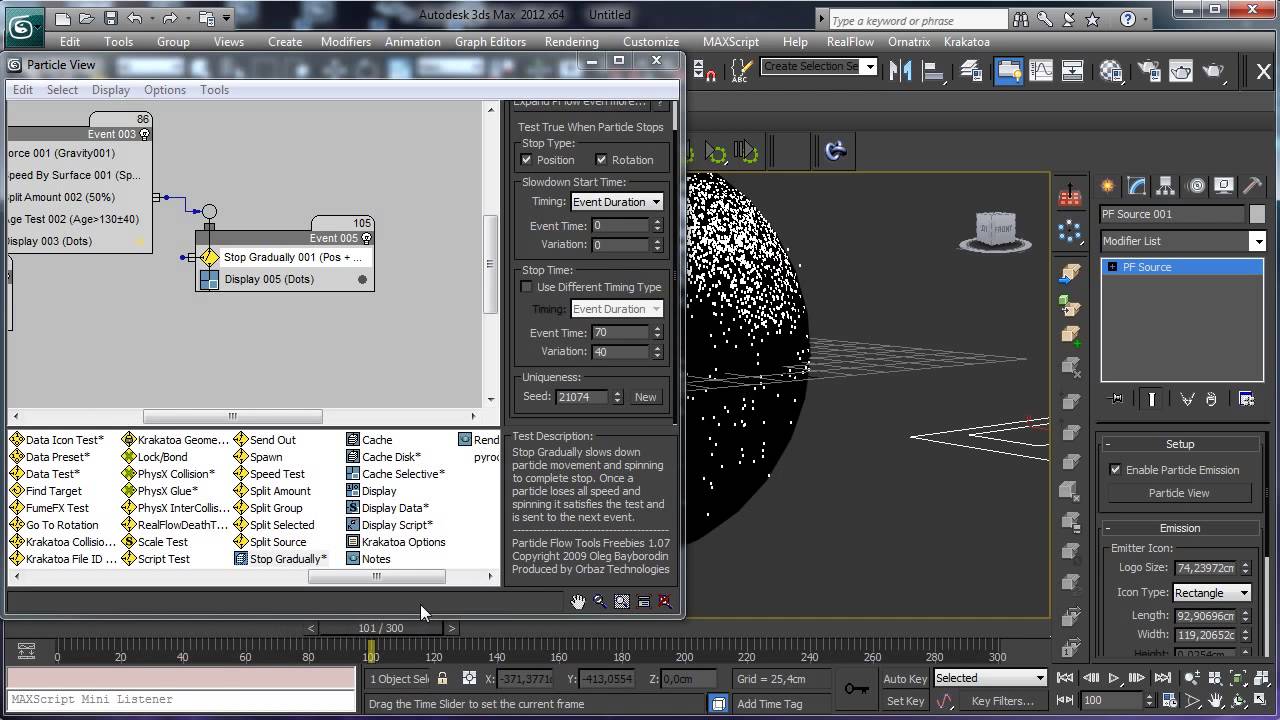Toggle Event 005 lightbulb on/off
The width and height of the screenshot is (1280, 720).
366,238
